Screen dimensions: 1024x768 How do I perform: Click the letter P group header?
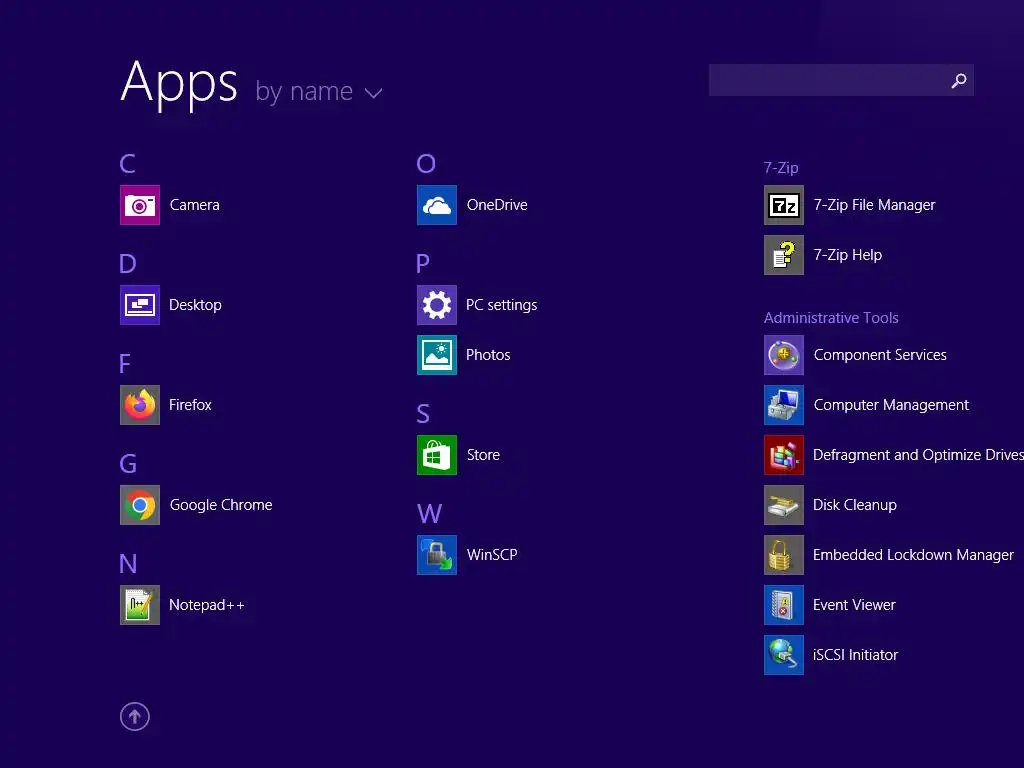(x=423, y=263)
